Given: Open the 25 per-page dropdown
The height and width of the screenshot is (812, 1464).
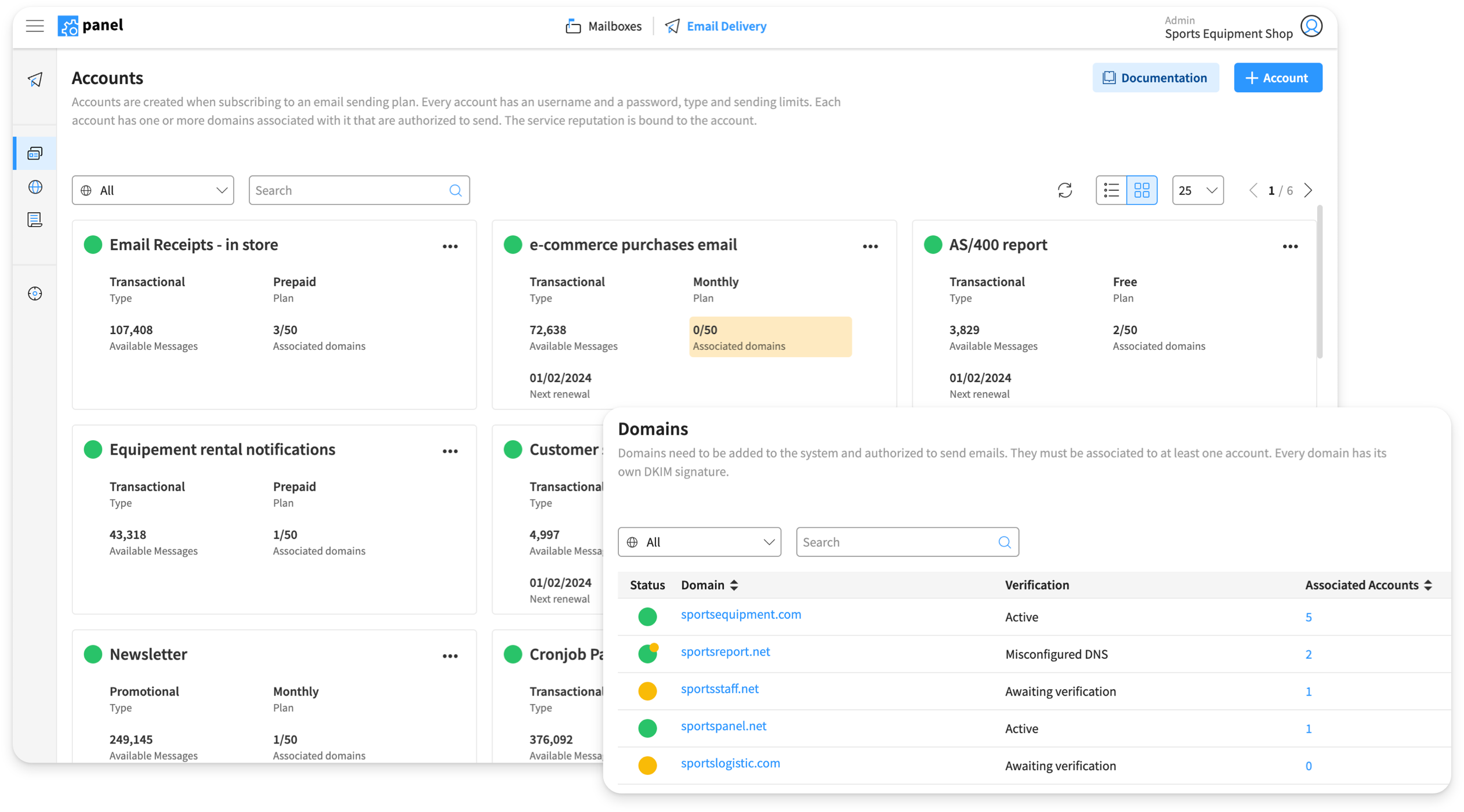Looking at the screenshot, I should (x=1197, y=190).
